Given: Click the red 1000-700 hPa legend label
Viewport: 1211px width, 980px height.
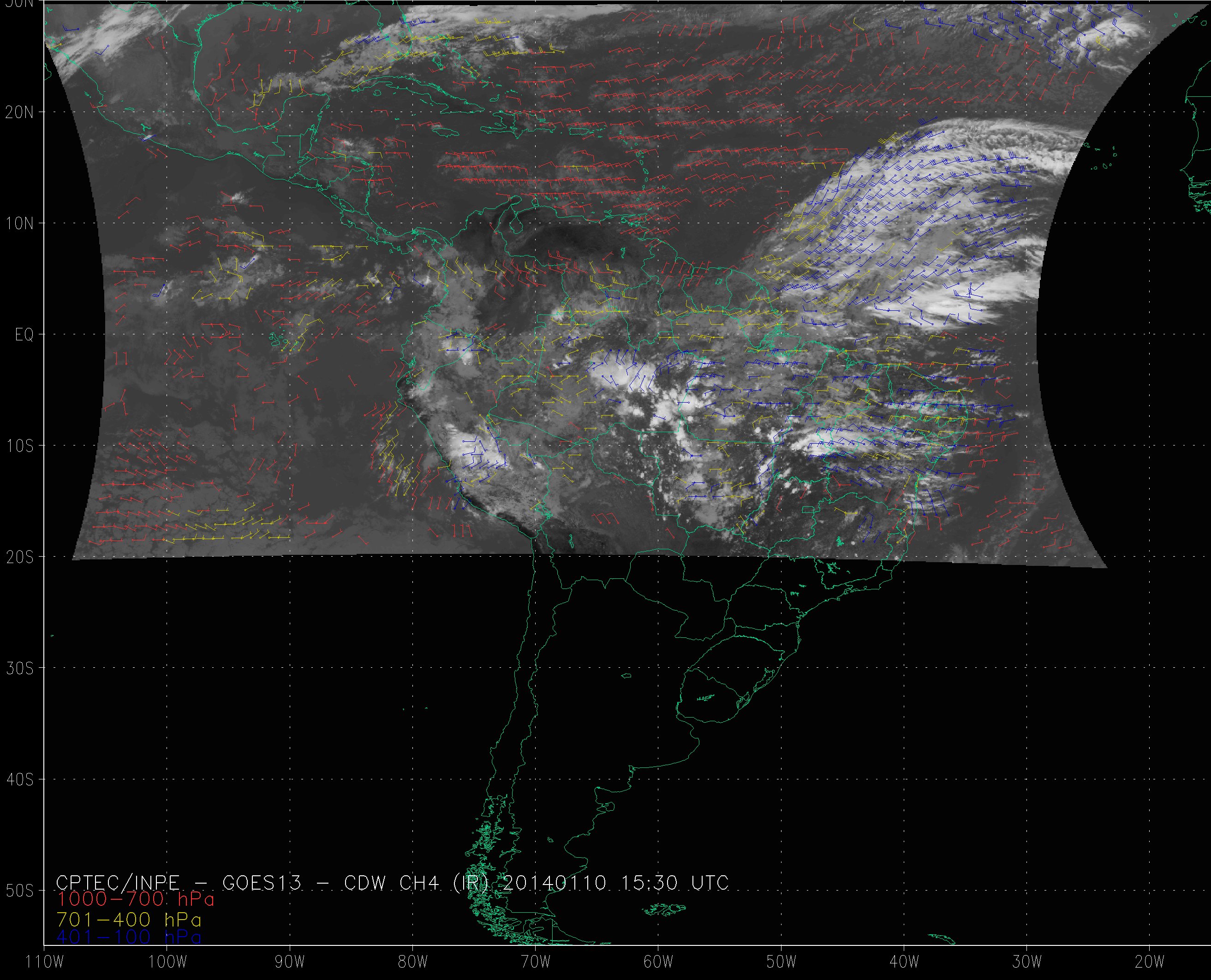Looking at the screenshot, I should [x=136, y=900].
